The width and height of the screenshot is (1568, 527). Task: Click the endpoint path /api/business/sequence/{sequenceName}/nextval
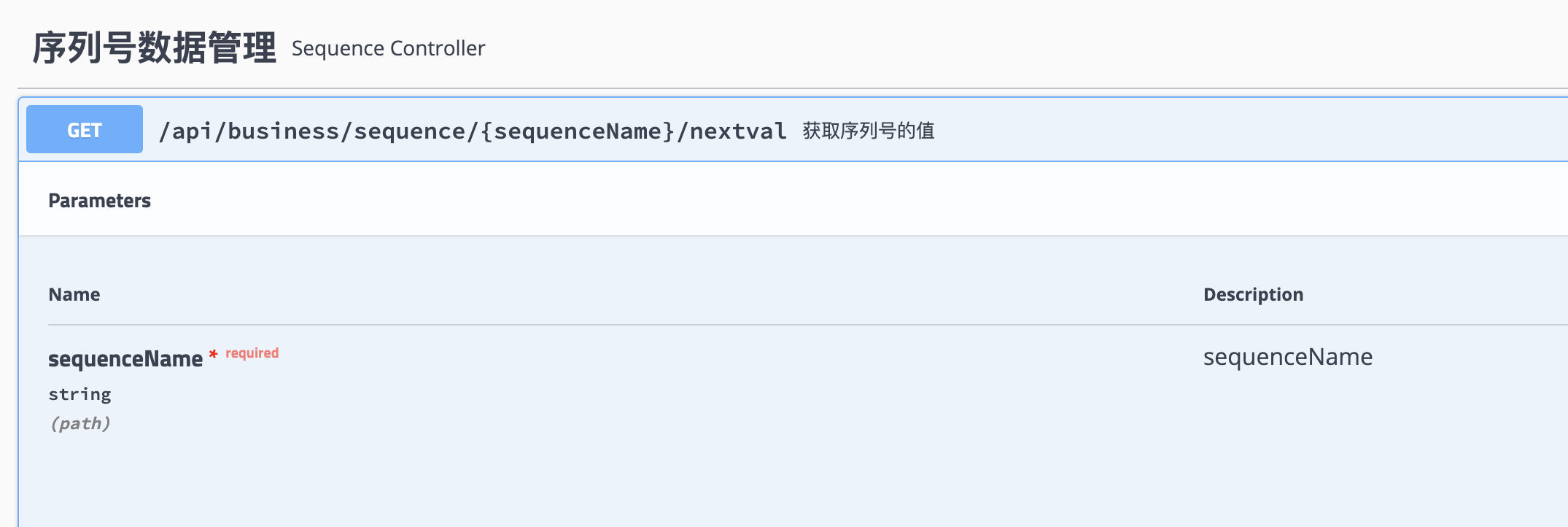point(473,130)
